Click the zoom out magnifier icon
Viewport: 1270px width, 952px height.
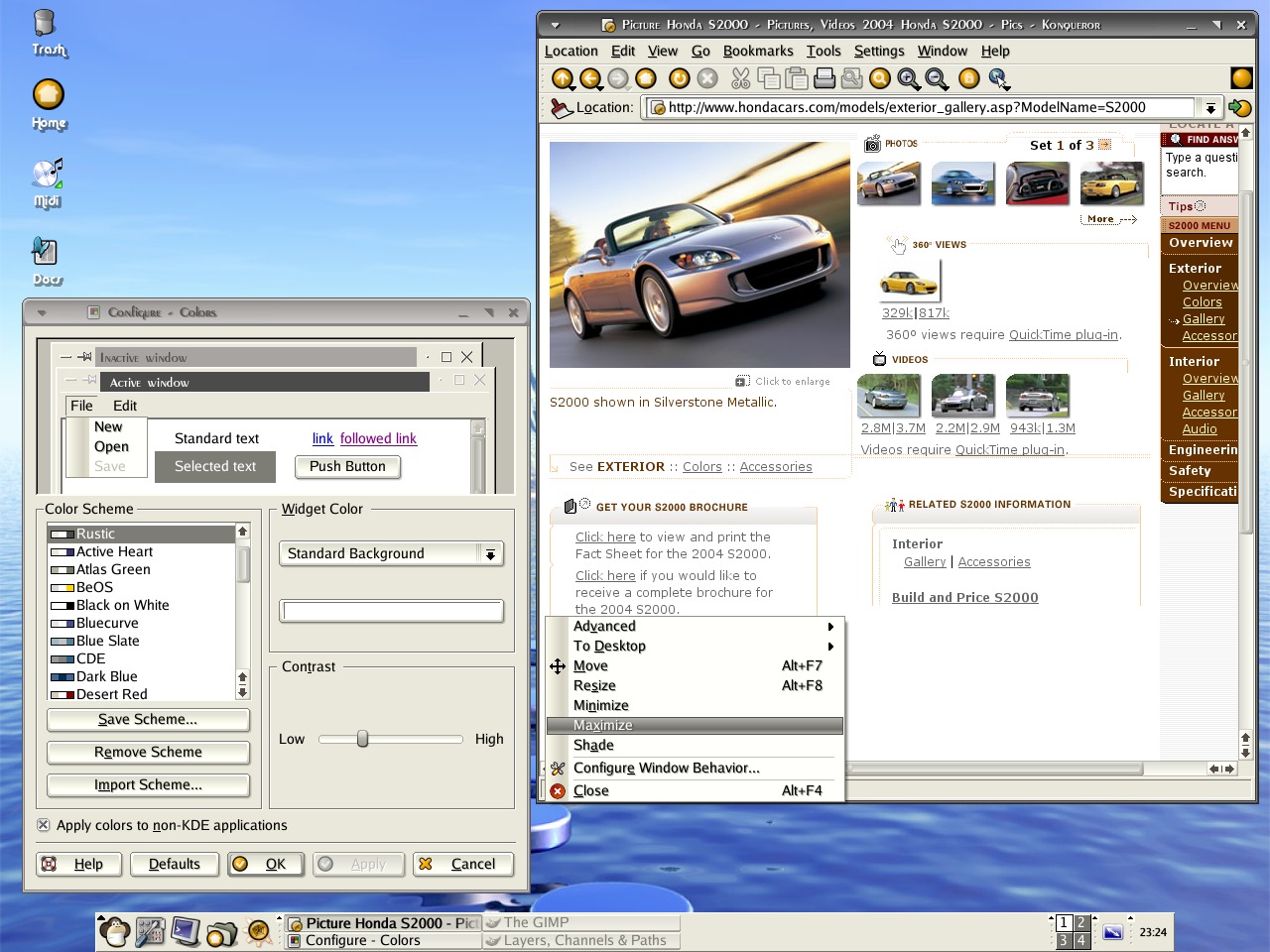[x=936, y=78]
